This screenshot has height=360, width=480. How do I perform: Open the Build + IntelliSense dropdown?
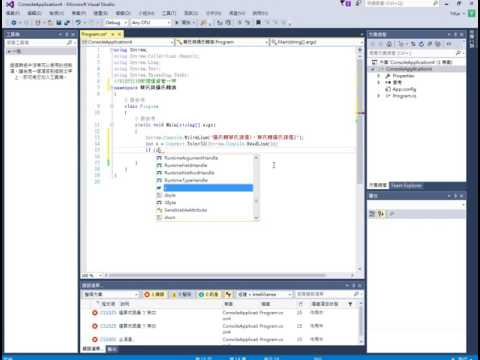click(265, 294)
